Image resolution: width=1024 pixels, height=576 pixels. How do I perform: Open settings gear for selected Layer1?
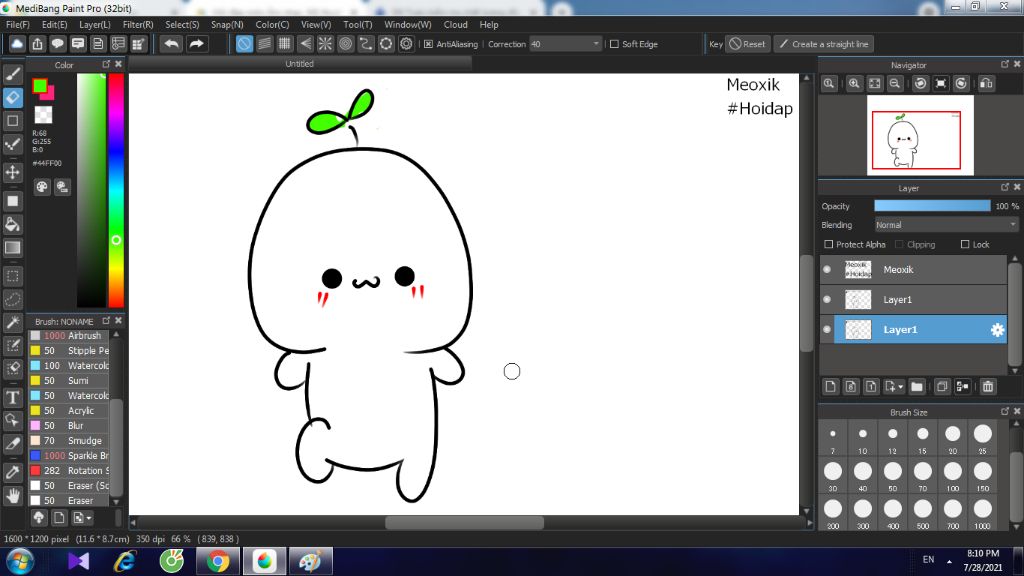tap(997, 330)
